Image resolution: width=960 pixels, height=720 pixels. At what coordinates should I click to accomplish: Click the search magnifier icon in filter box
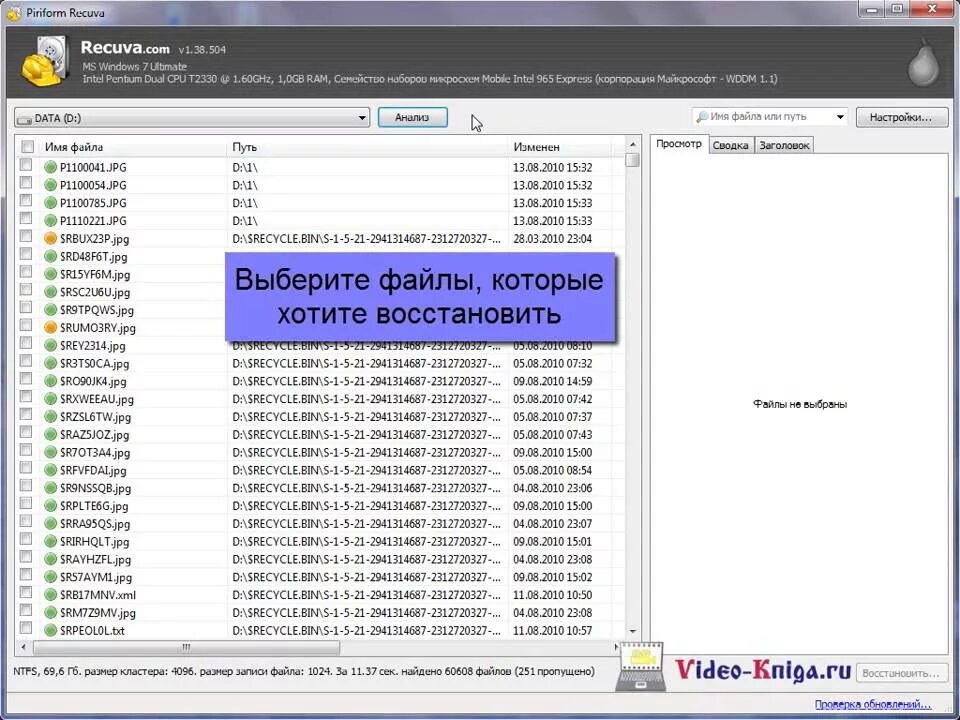702,116
